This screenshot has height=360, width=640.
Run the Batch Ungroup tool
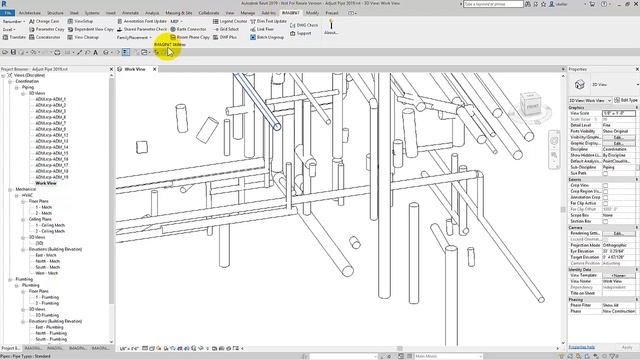[267, 37]
